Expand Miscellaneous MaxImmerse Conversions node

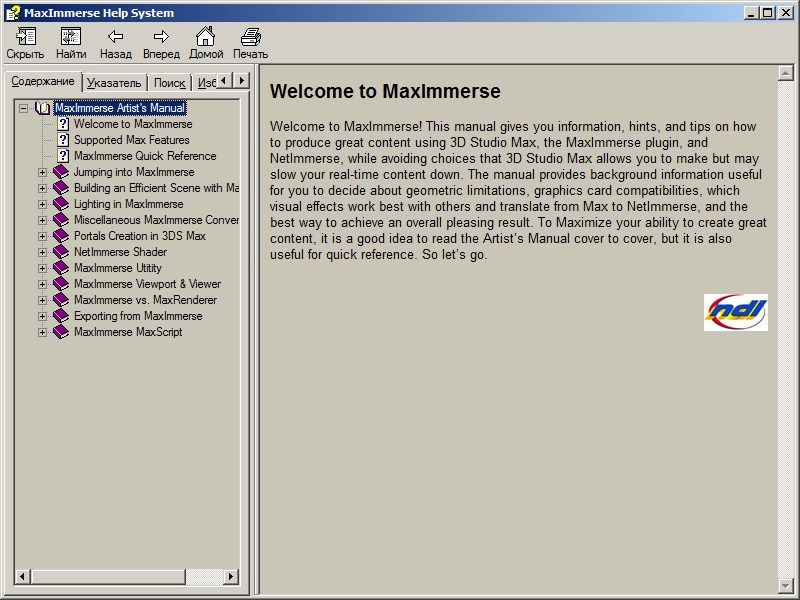click(x=42, y=220)
